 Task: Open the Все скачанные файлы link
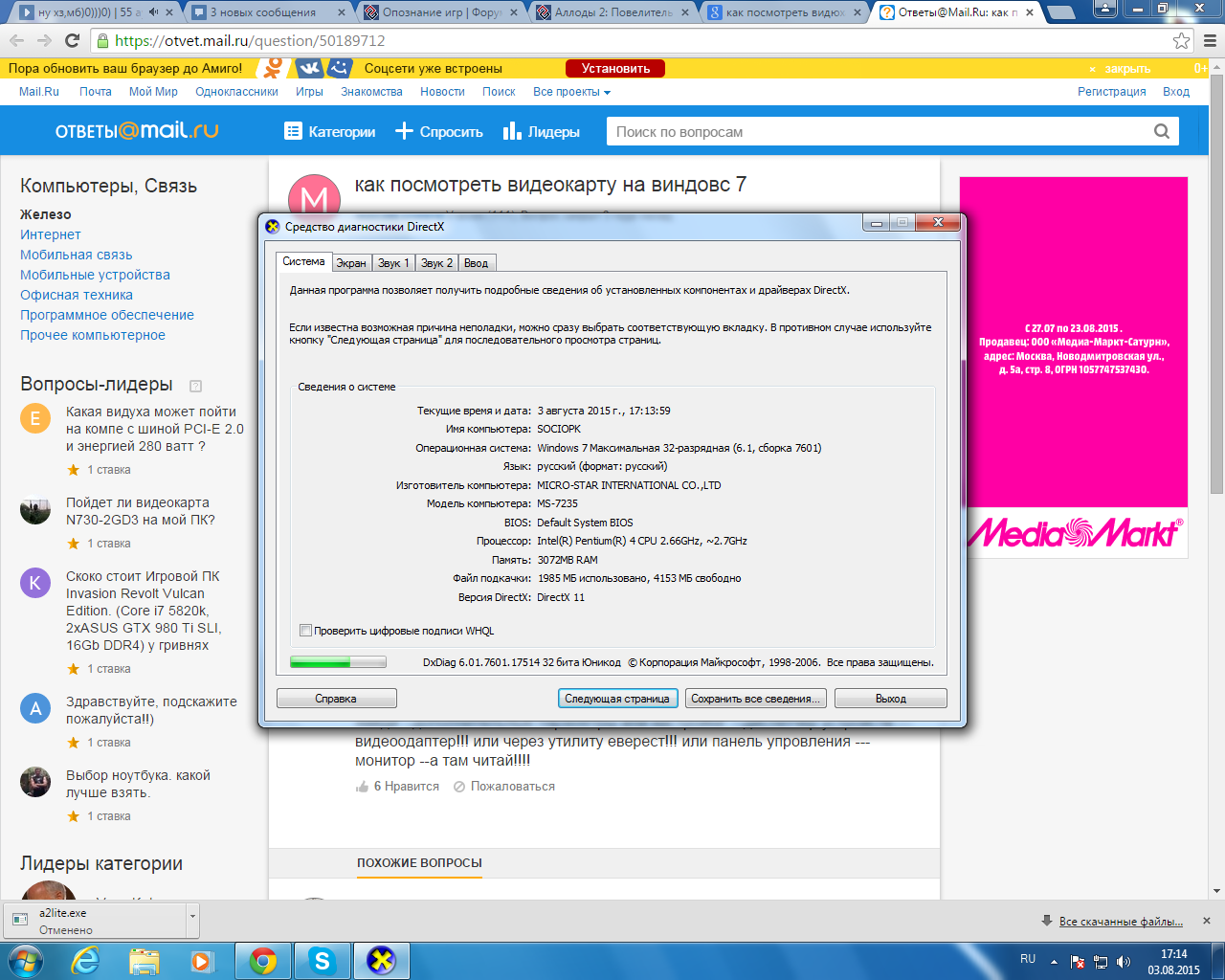click(x=1121, y=922)
